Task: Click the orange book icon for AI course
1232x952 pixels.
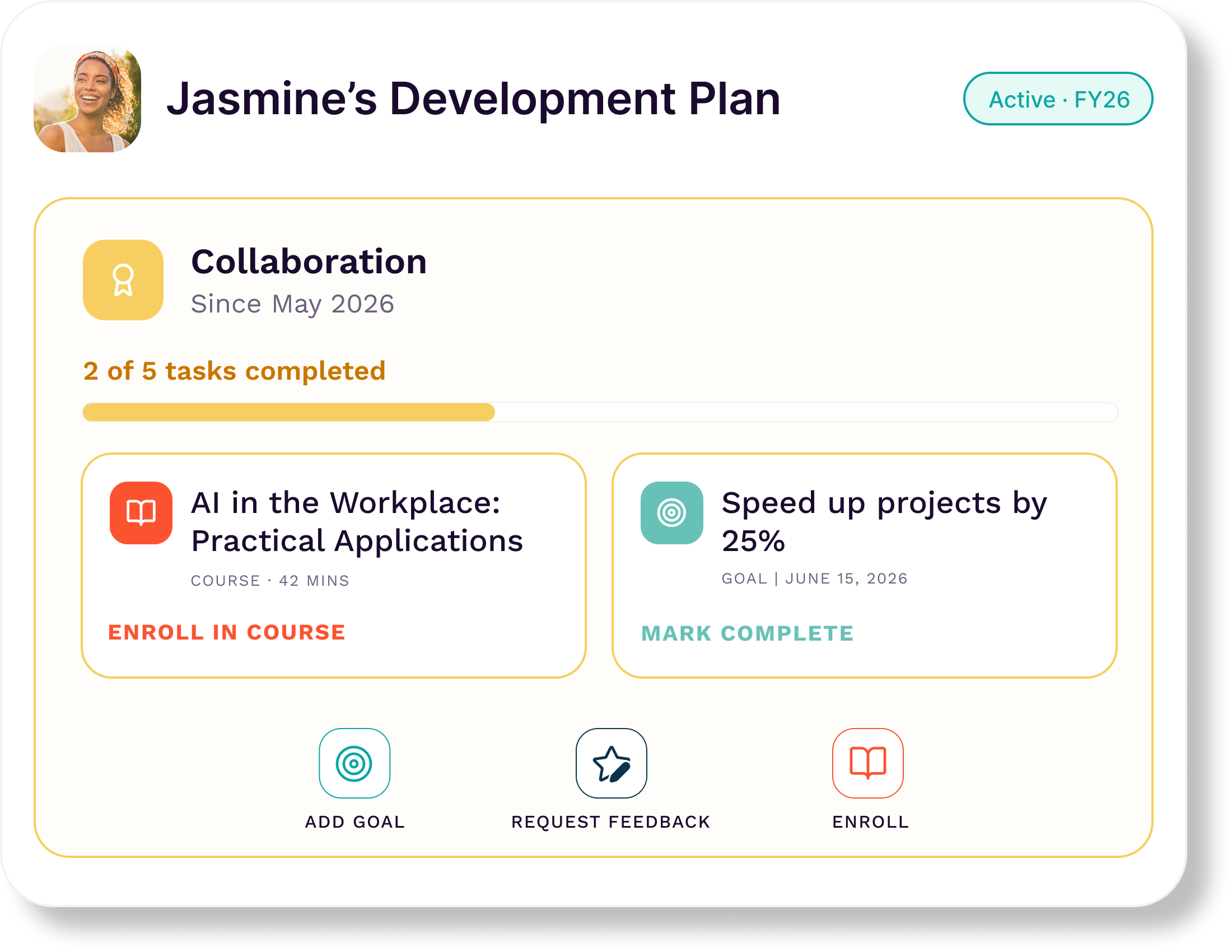Action: (141, 513)
